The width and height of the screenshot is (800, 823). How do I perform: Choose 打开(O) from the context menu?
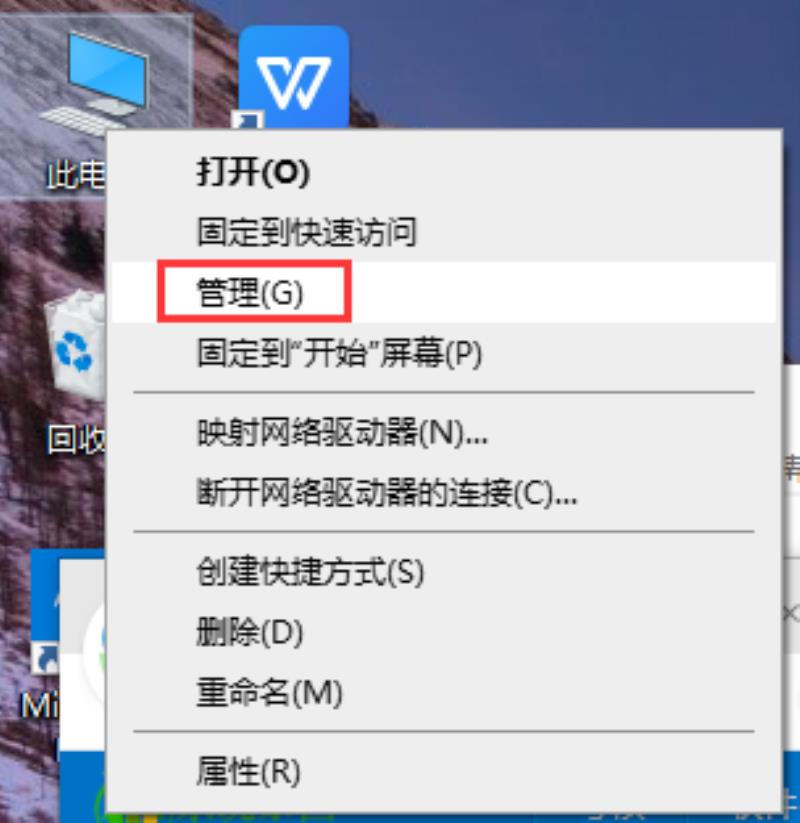253,172
